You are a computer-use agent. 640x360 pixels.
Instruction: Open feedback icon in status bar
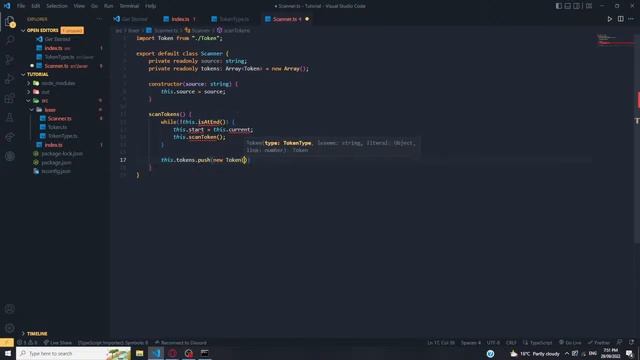pos(619,342)
